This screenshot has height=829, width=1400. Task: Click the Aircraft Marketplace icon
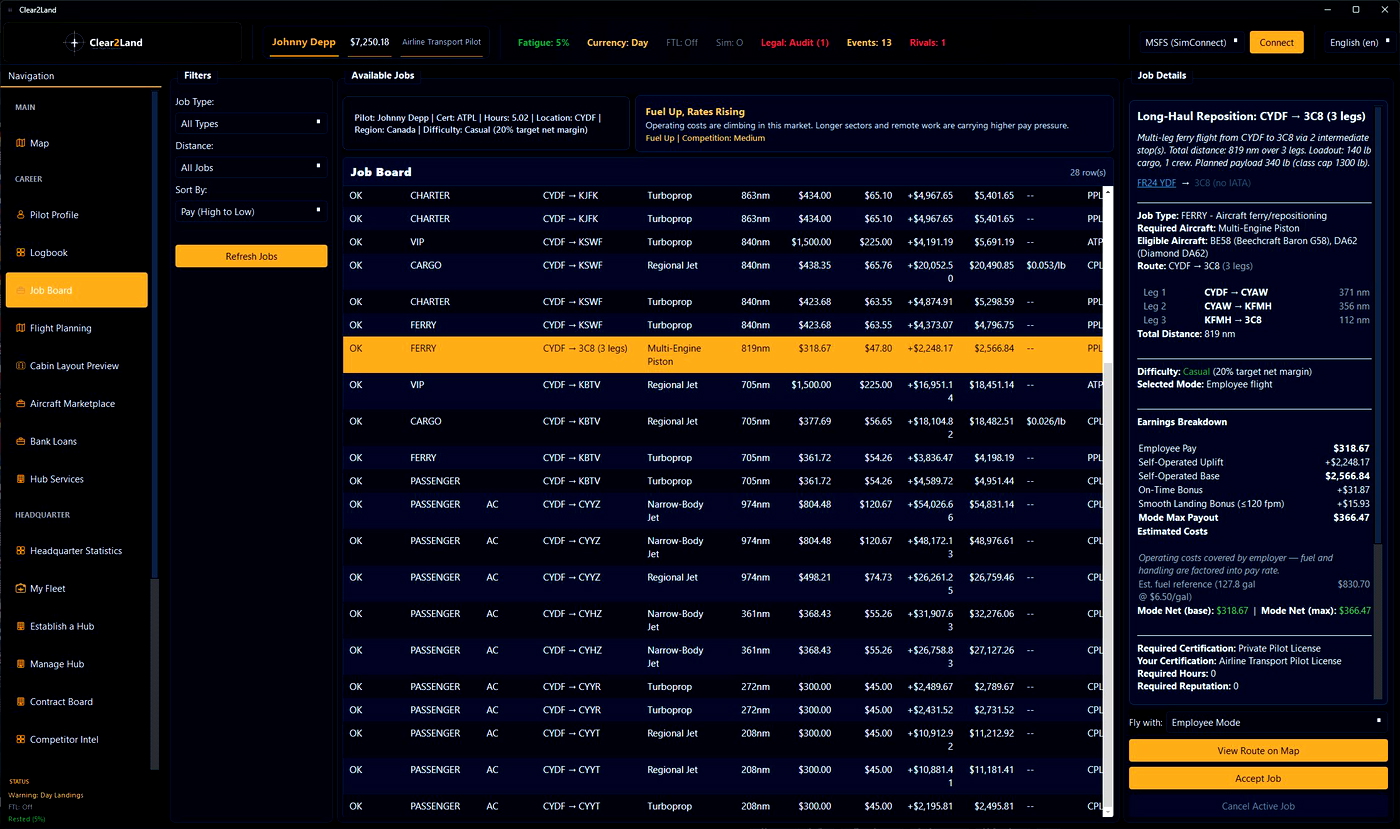coord(21,404)
